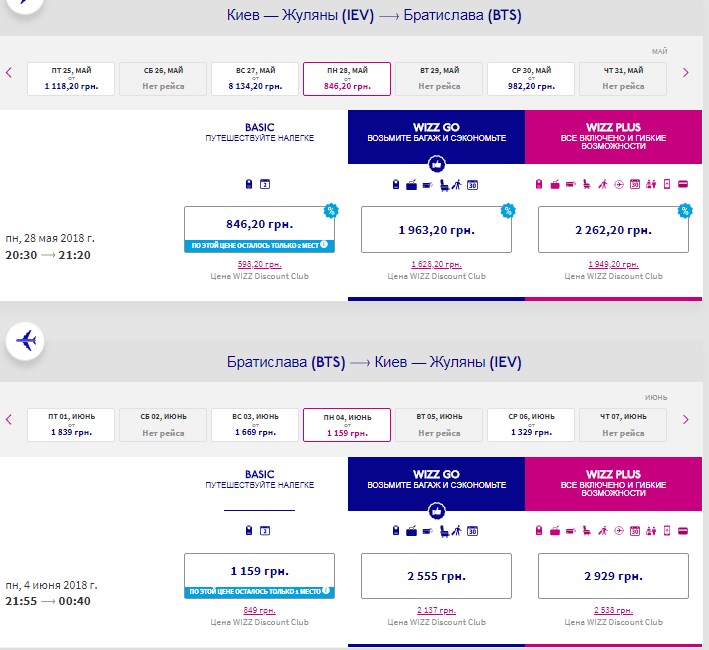Choose the 2 929 грн. WIZZ Plus fare
The height and width of the screenshot is (650, 709).
[x=613, y=577]
